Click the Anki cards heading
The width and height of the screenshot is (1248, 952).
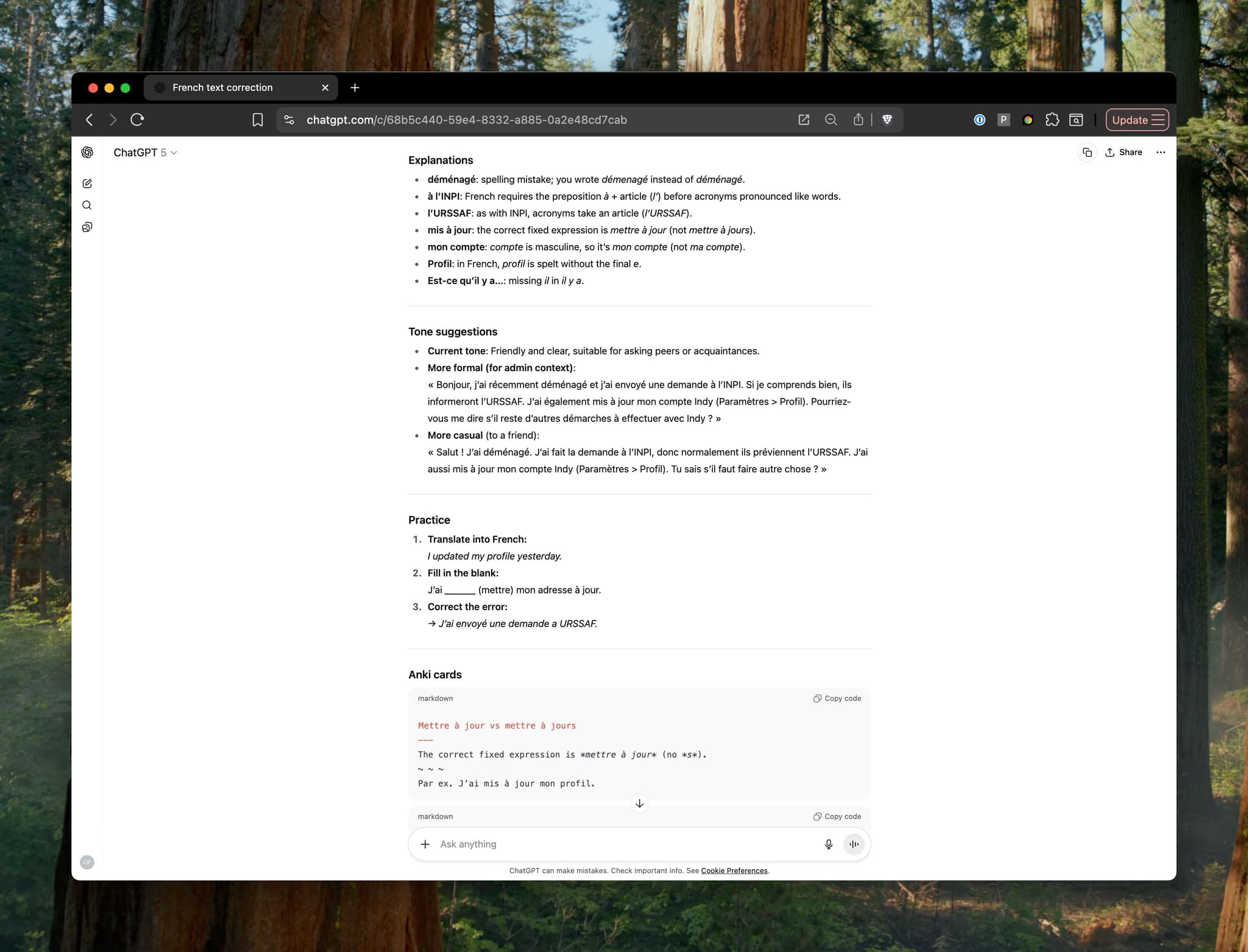point(435,675)
